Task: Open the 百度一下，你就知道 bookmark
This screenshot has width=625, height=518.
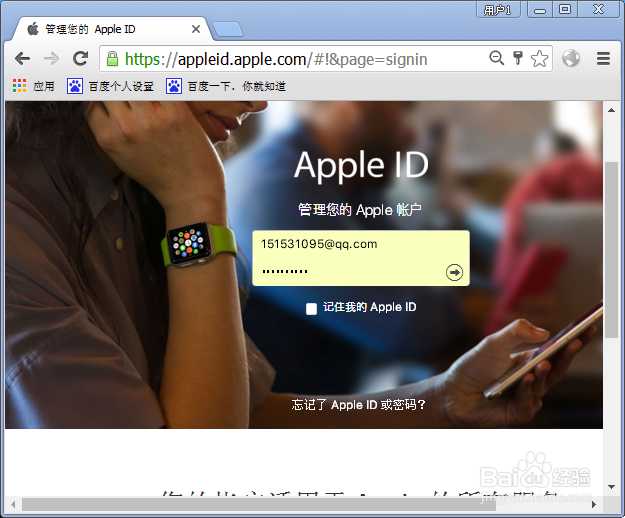Action: (x=226, y=86)
